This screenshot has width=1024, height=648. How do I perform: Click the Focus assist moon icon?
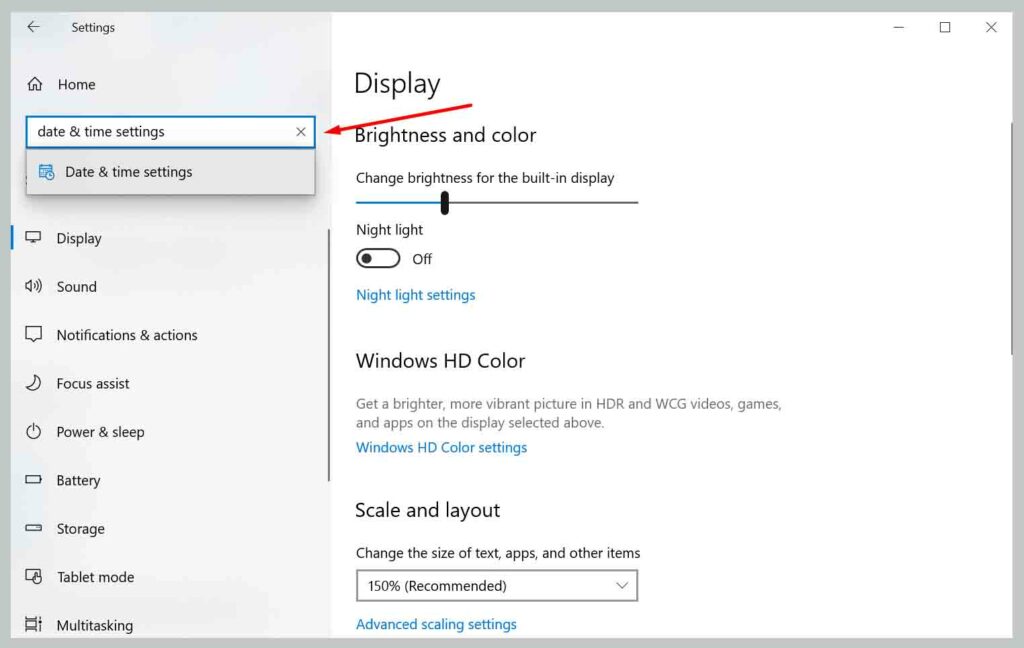coord(34,383)
